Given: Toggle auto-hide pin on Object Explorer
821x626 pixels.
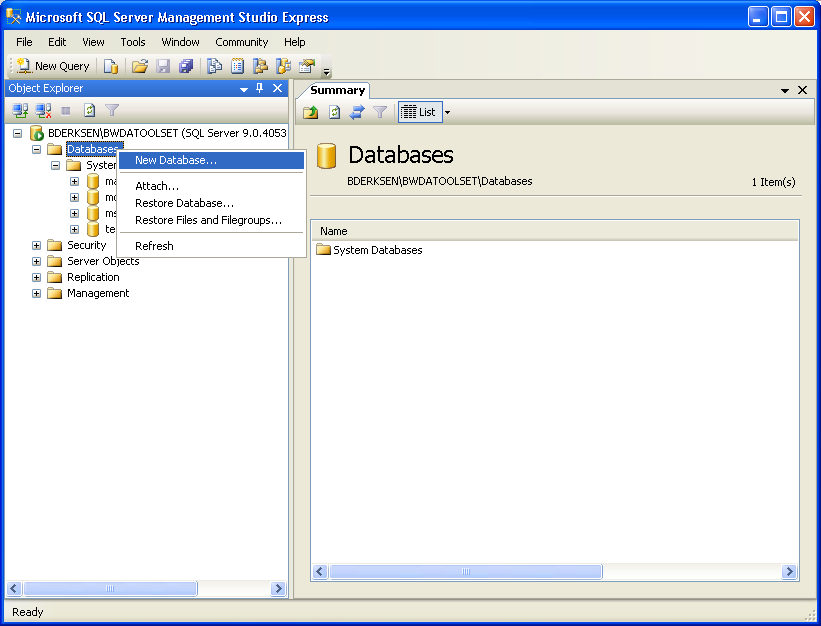Looking at the screenshot, I should (260, 88).
